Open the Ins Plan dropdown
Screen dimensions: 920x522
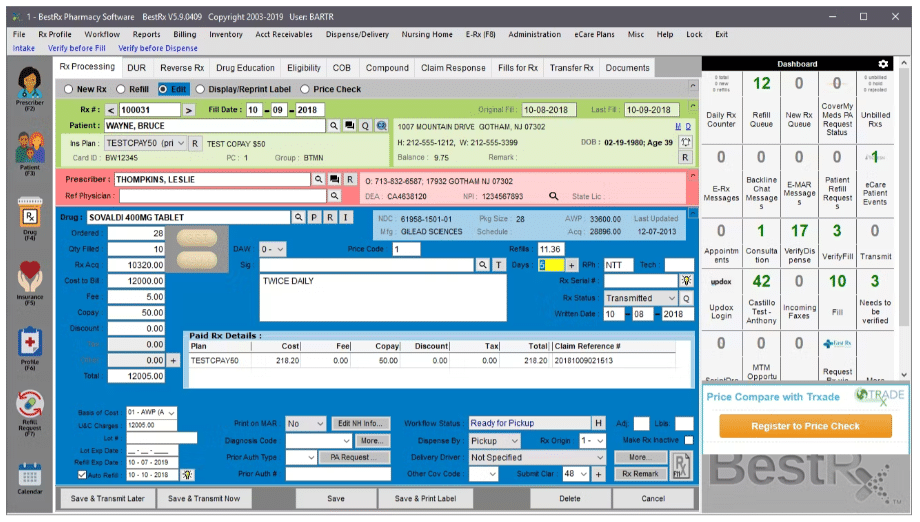pos(181,143)
